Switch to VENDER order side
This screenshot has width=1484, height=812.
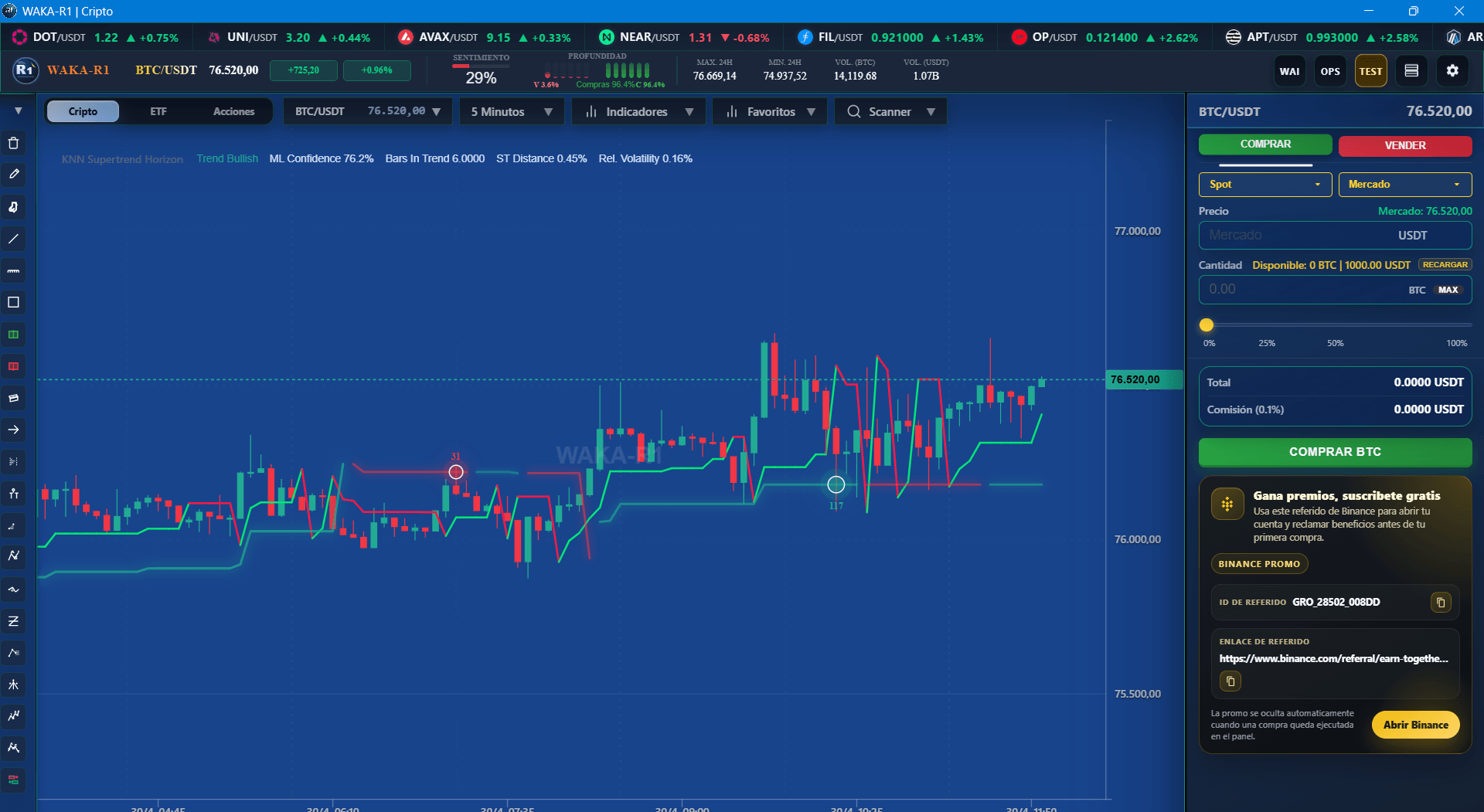1405,145
